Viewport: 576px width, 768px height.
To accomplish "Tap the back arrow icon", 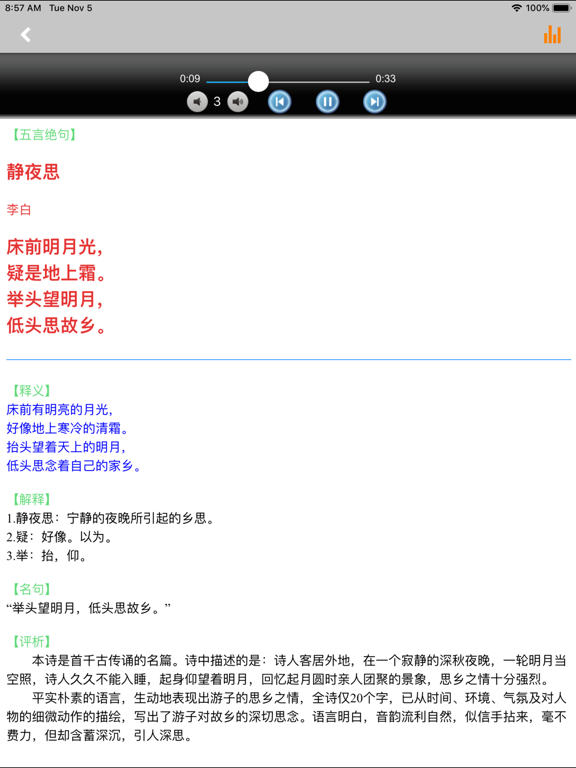I will tap(25, 35).
